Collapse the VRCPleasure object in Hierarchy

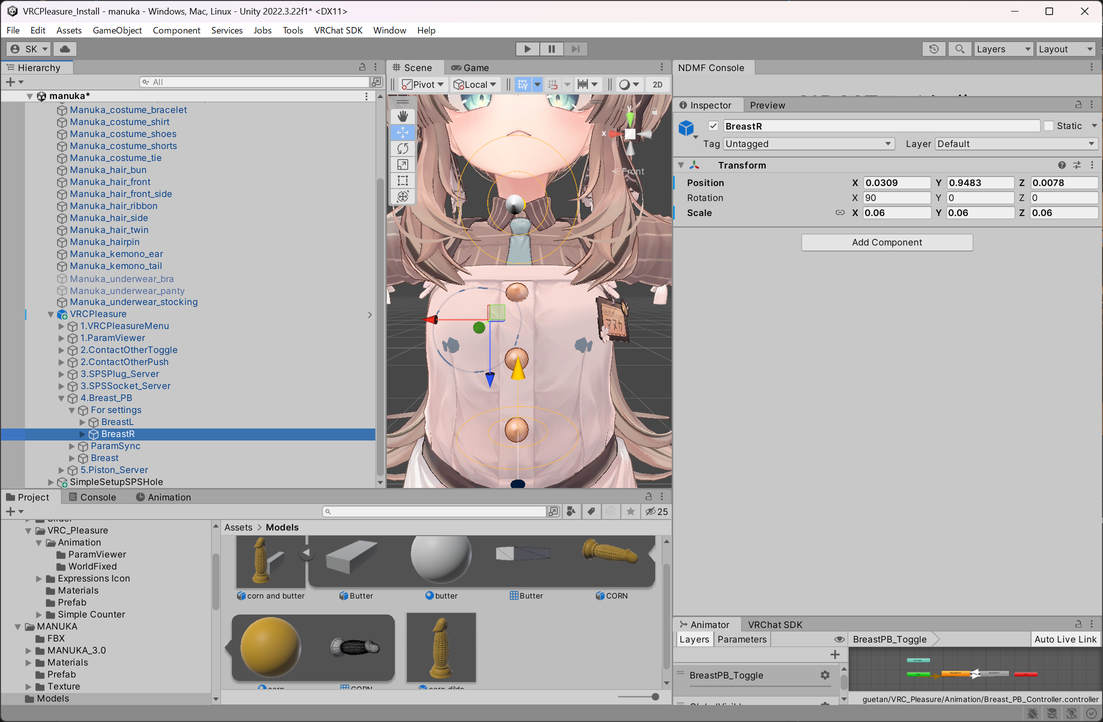51,315
